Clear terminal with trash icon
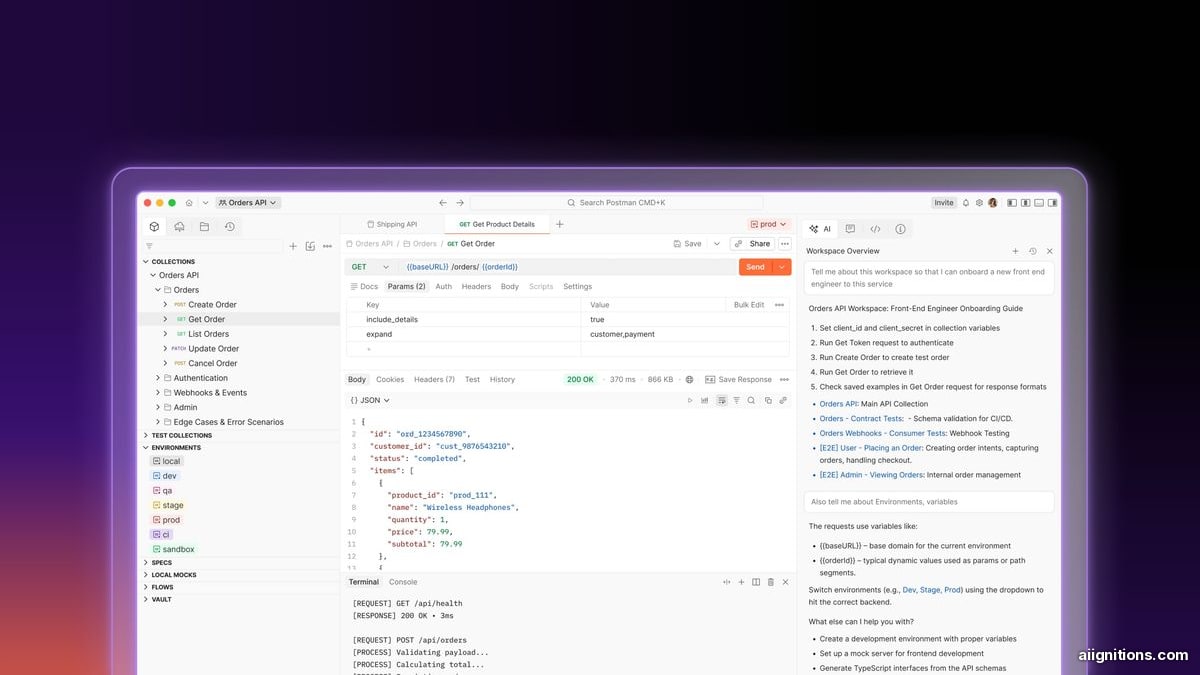The width and height of the screenshot is (1200, 675). pos(772,582)
